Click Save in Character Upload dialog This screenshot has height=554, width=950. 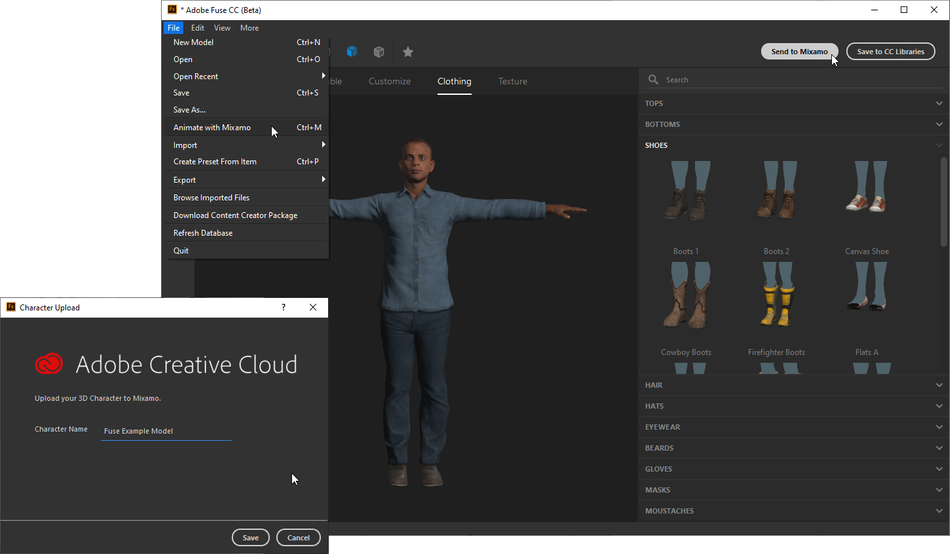250,538
